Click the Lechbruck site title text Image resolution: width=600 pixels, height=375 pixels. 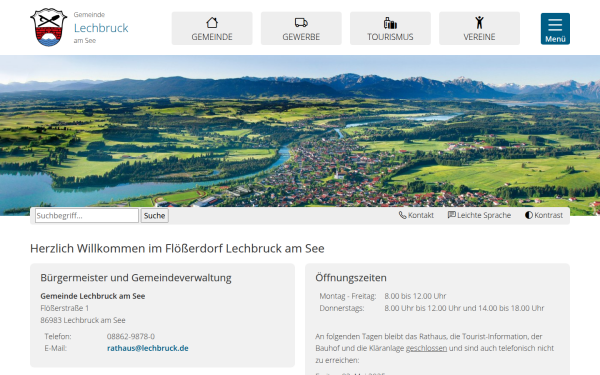pos(101,28)
